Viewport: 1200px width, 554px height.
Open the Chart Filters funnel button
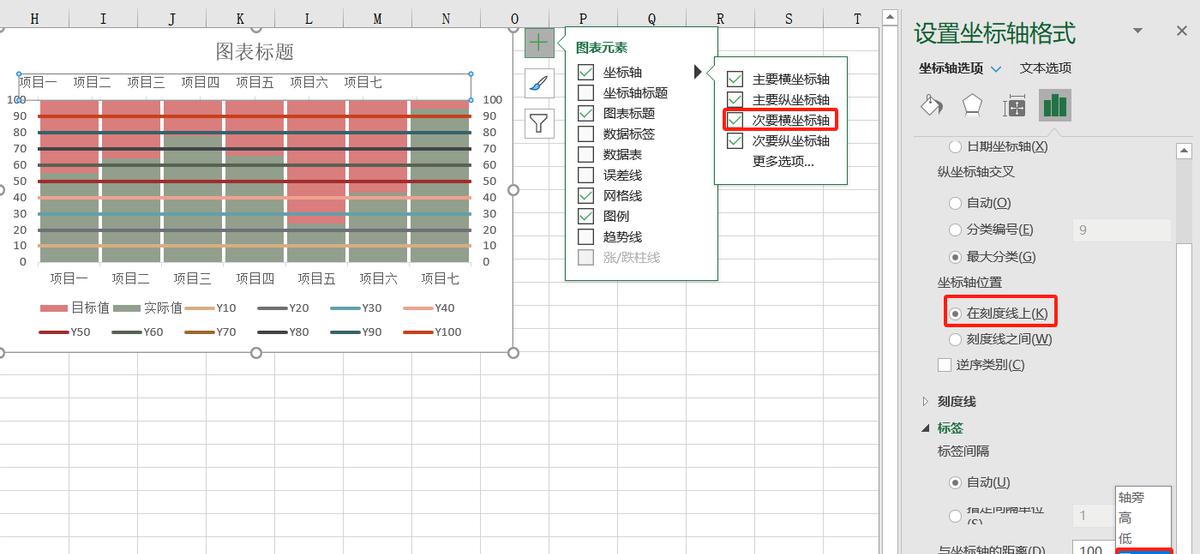click(539, 123)
